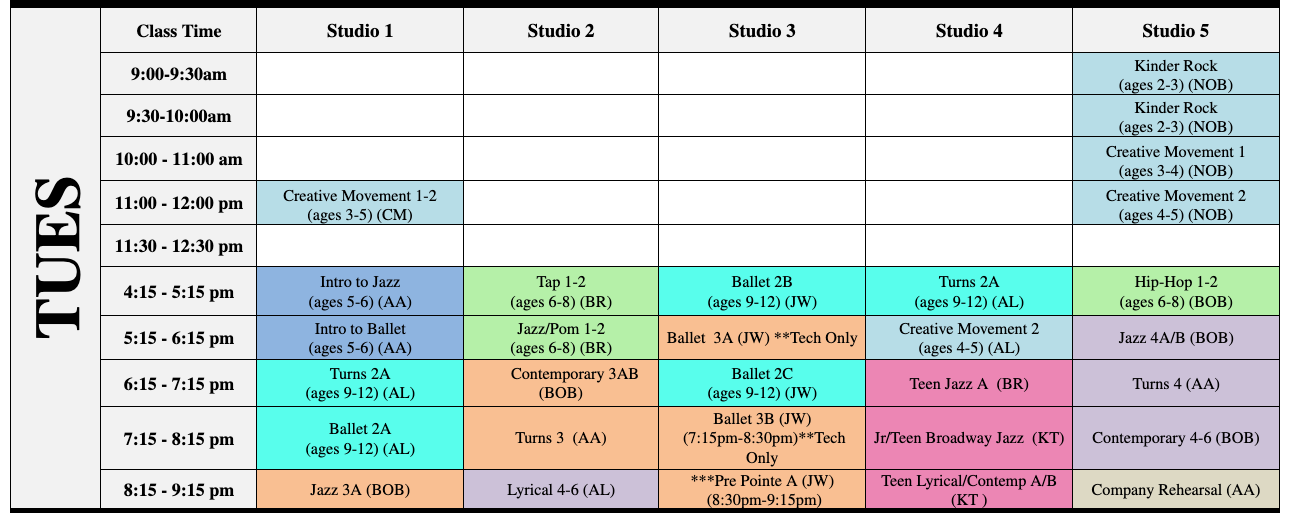This screenshot has height=513, width=1290.
Task: Select the Creative Movement 1 (ages 3-4) cell
Action: (1175, 159)
